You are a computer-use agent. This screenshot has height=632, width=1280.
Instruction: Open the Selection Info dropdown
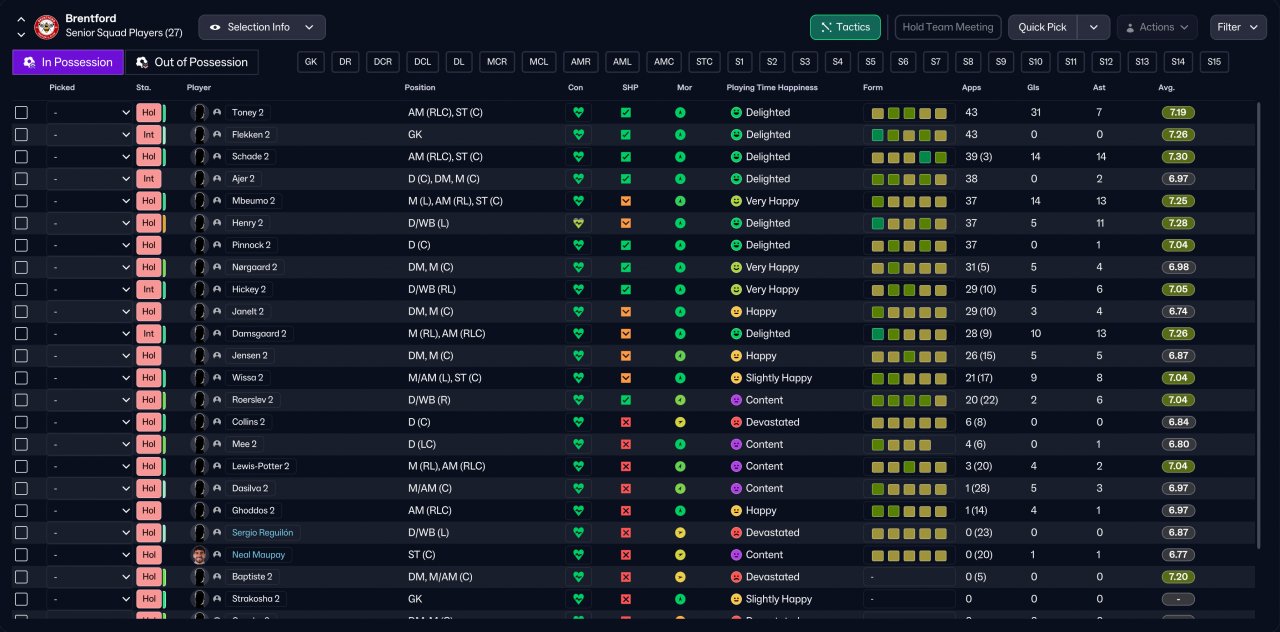point(262,27)
